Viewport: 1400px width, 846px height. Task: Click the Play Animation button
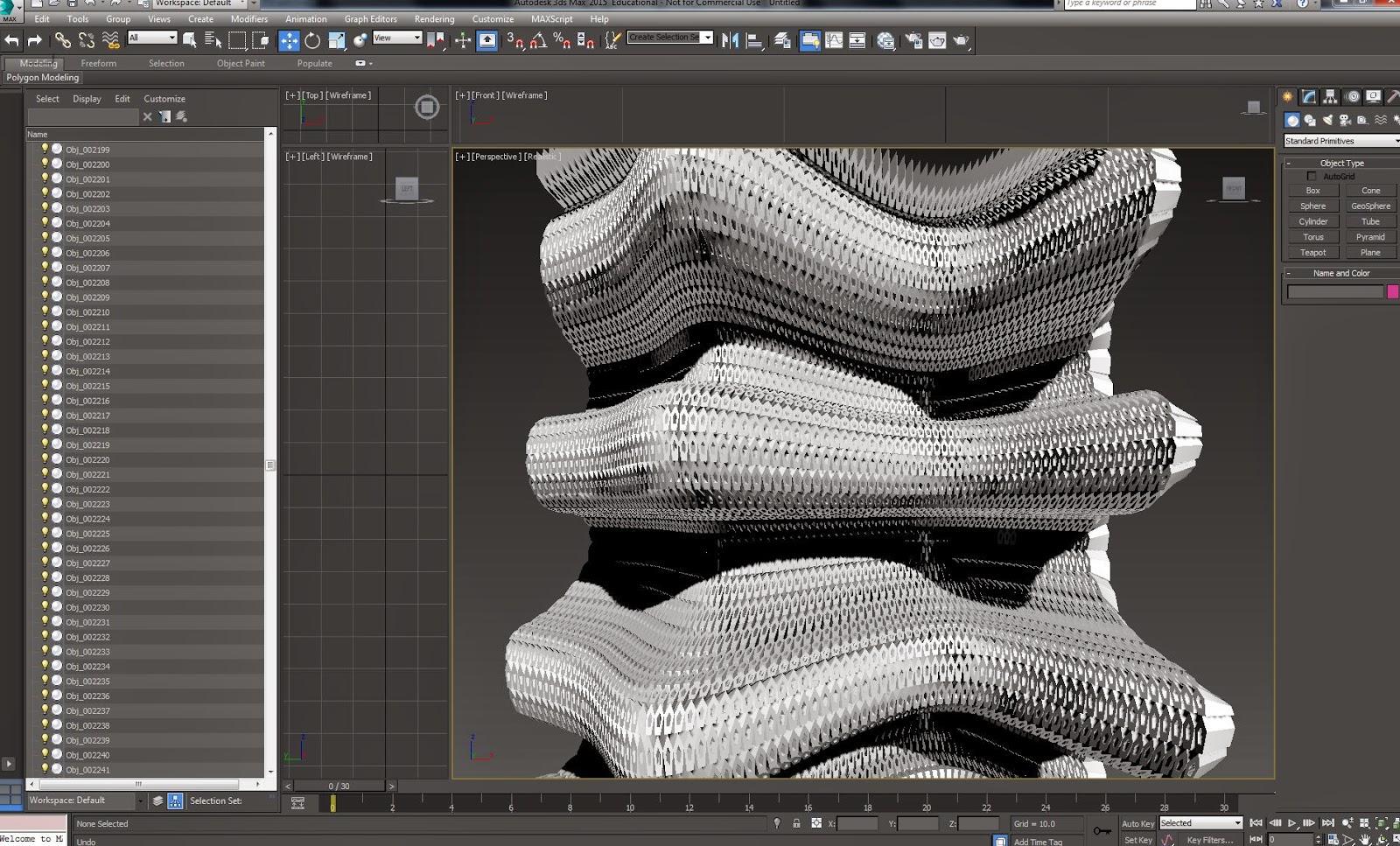pyautogui.click(x=1291, y=823)
